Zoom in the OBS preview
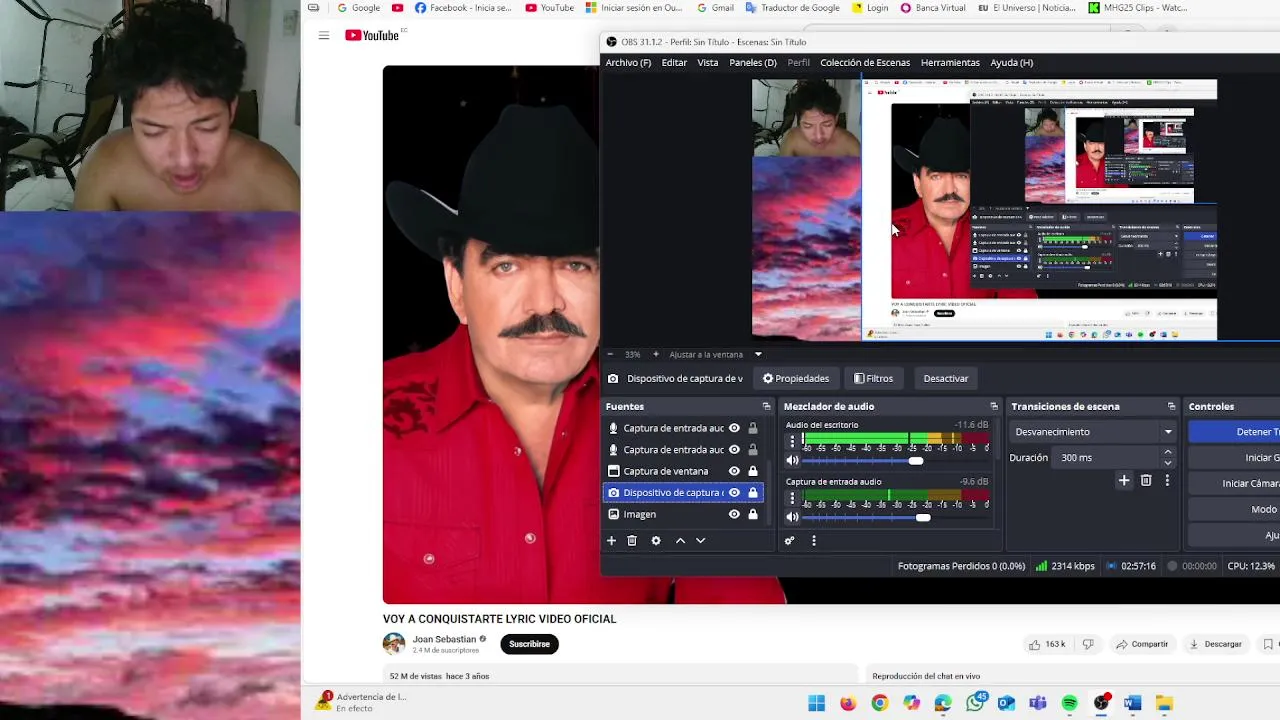 (655, 354)
